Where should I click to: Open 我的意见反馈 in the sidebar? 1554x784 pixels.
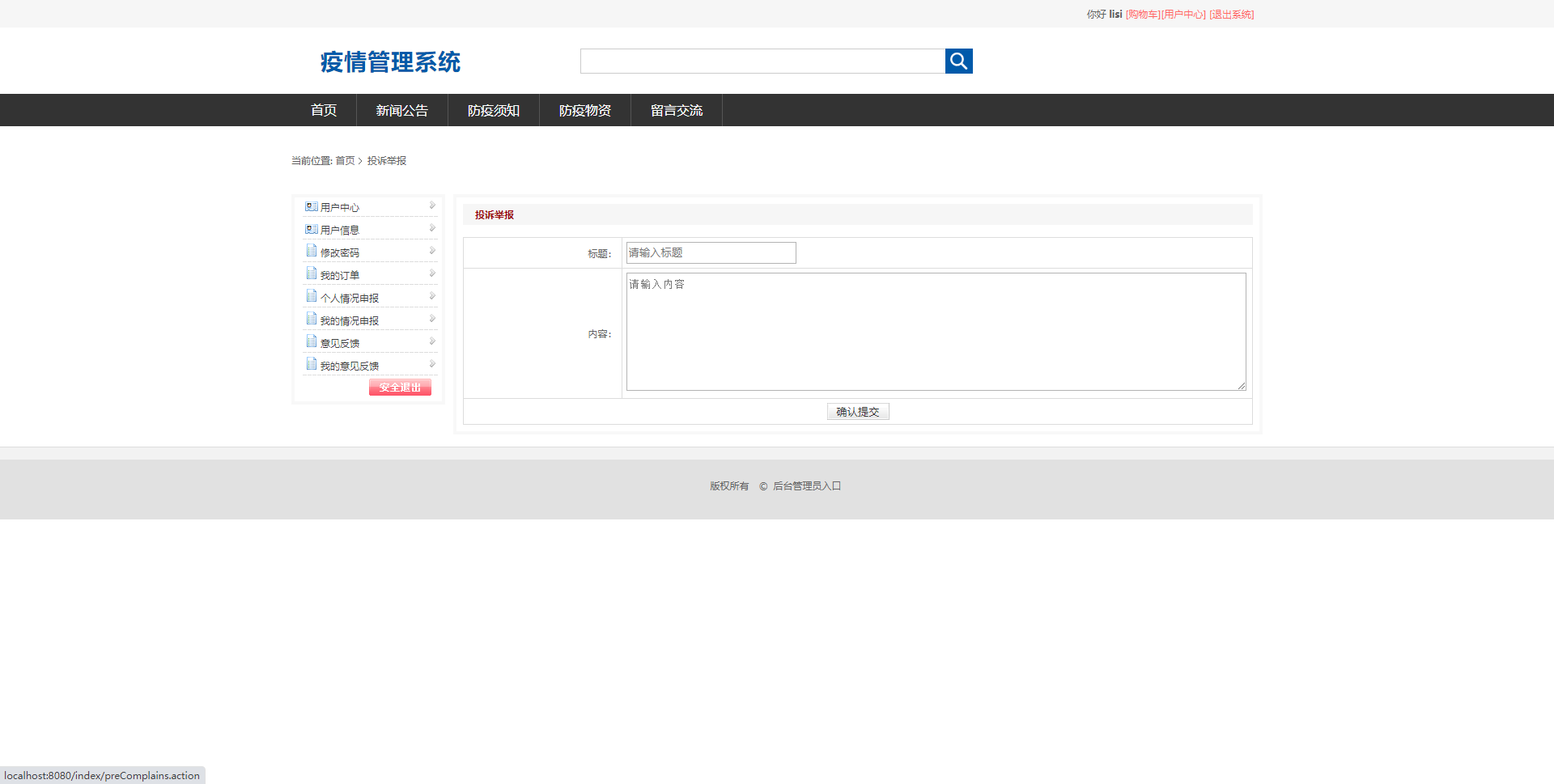pyautogui.click(x=350, y=367)
